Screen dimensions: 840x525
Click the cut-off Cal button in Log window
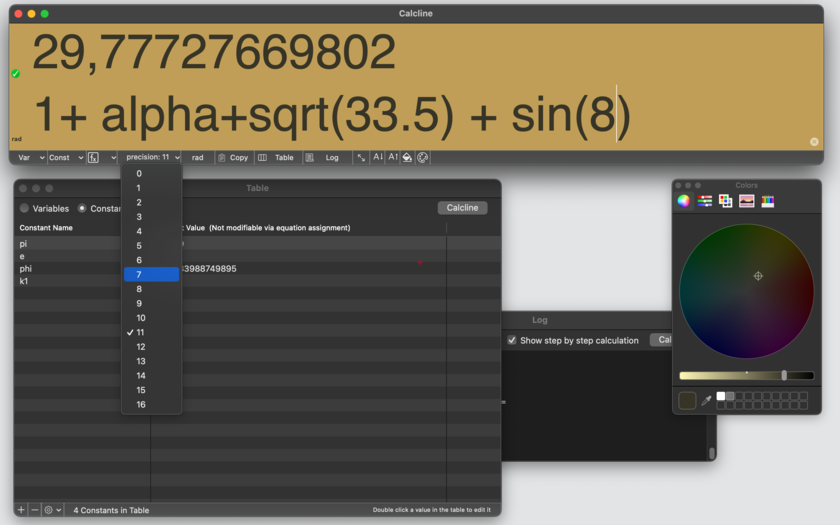tap(661, 340)
